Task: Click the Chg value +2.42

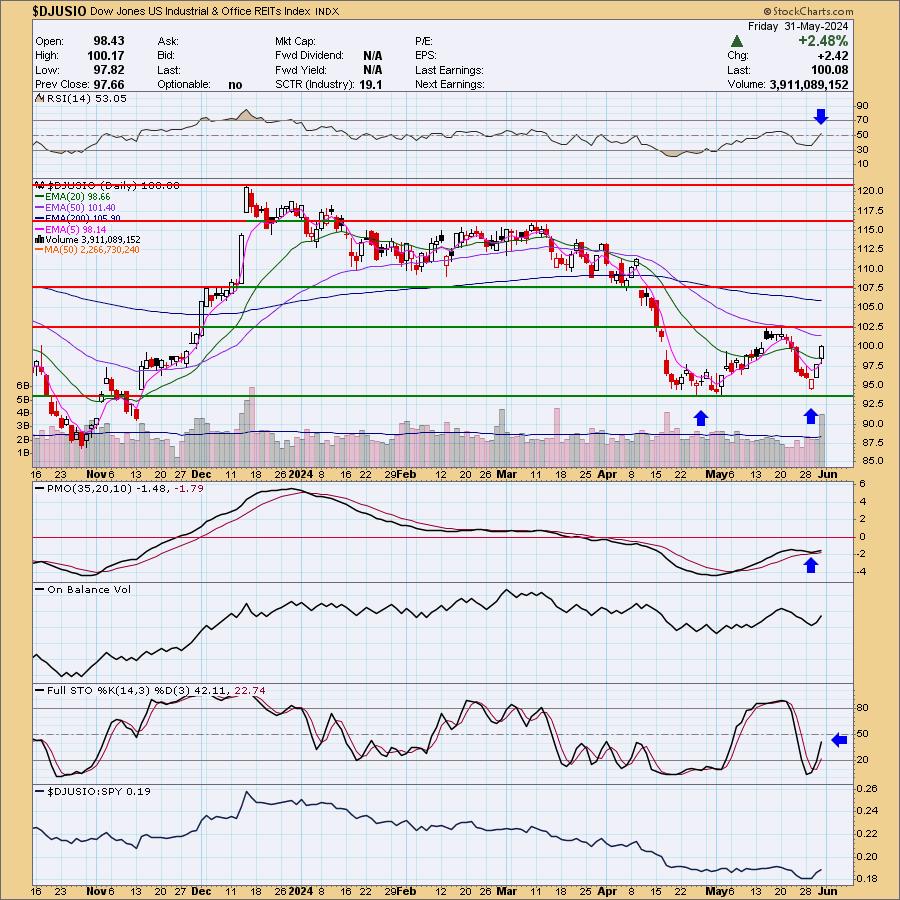Action: point(833,56)
